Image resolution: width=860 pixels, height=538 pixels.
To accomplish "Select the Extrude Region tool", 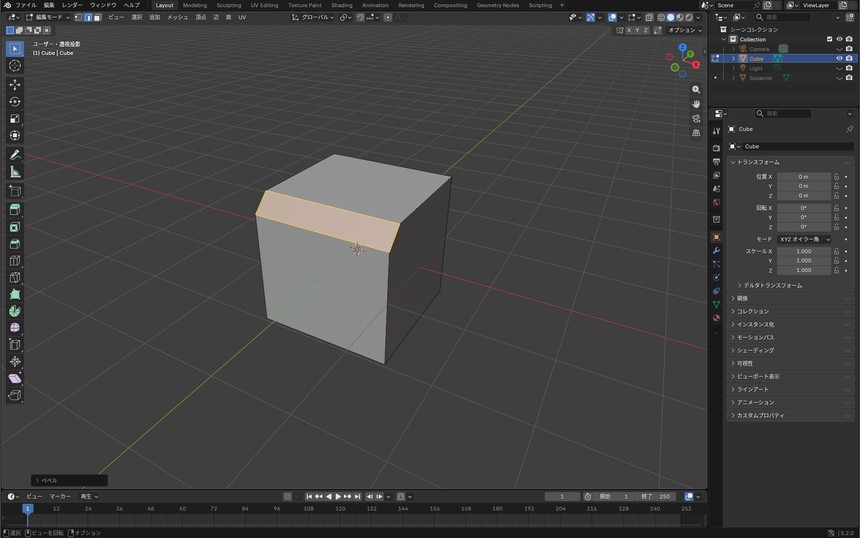I will (15, 209).
